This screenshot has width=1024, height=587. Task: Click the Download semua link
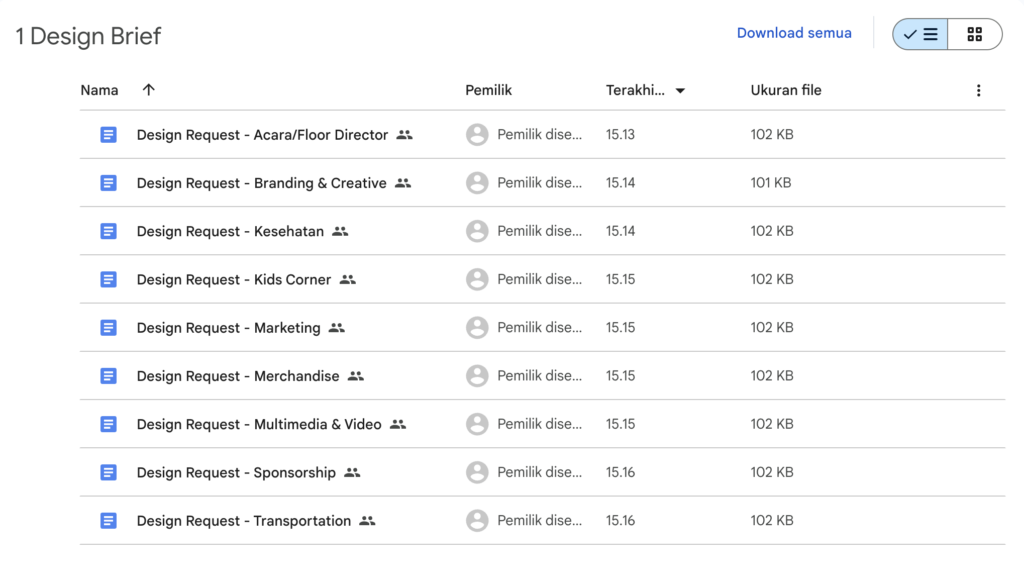point(794,33)
